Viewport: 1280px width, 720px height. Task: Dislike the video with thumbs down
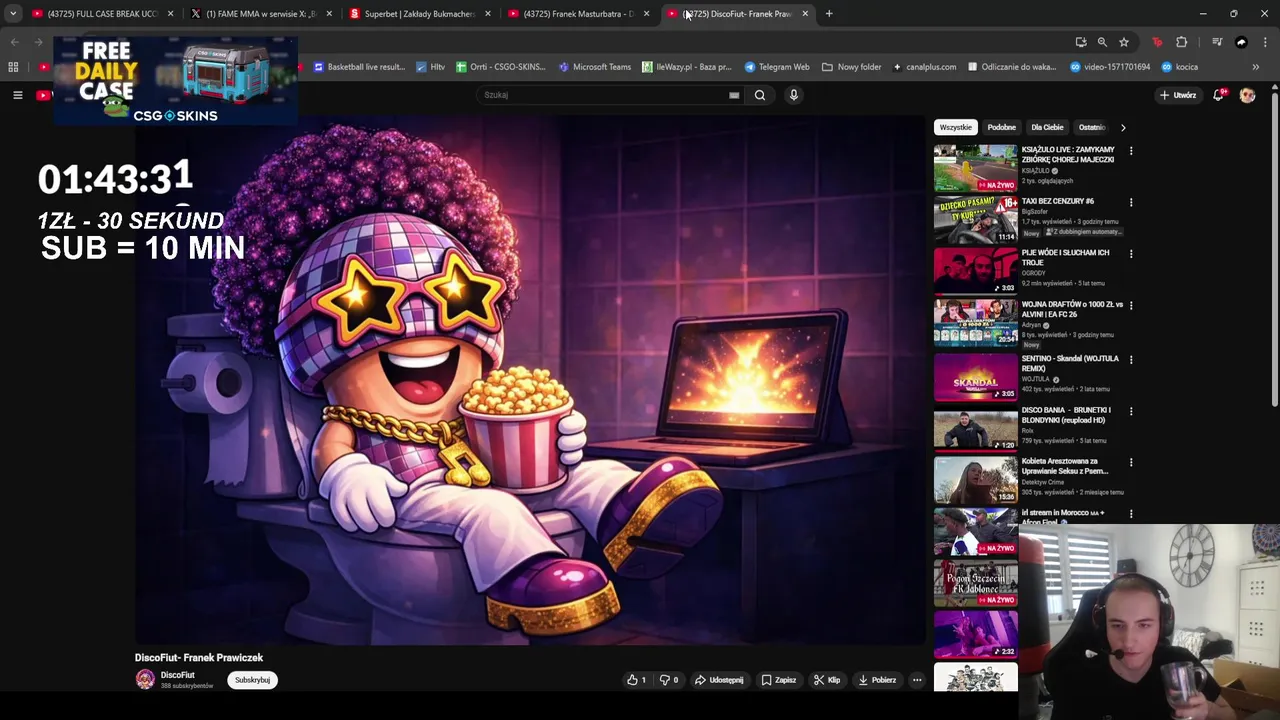(669, 680)
